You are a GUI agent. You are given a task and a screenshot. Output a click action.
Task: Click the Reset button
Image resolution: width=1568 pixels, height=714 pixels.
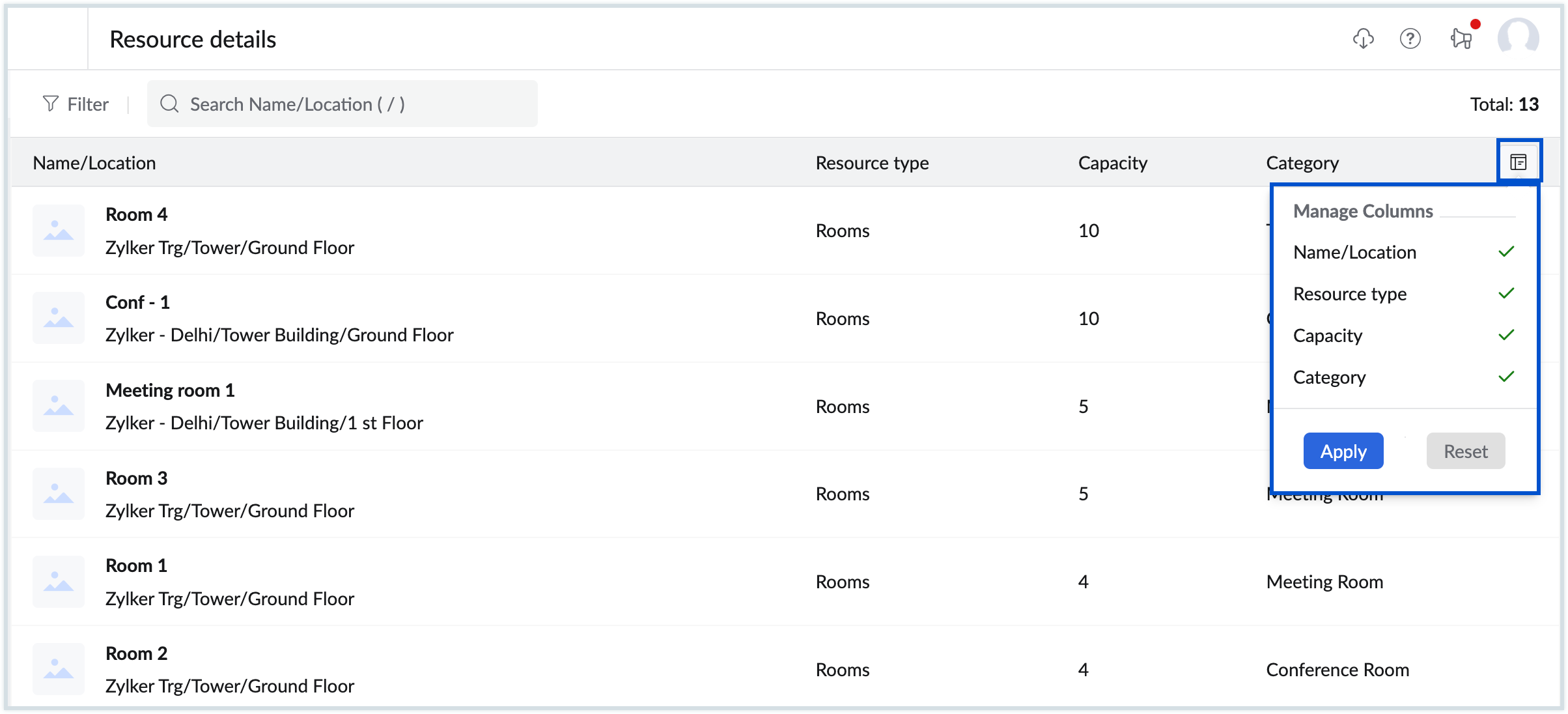pos(1465,451)
